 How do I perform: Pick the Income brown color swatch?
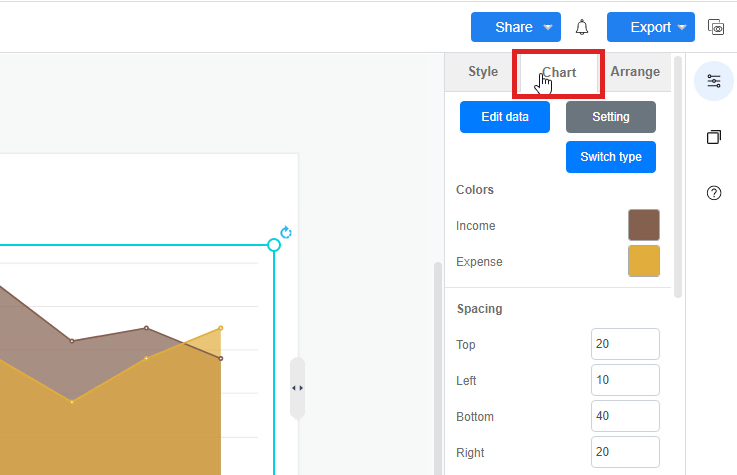click(643, 225)
